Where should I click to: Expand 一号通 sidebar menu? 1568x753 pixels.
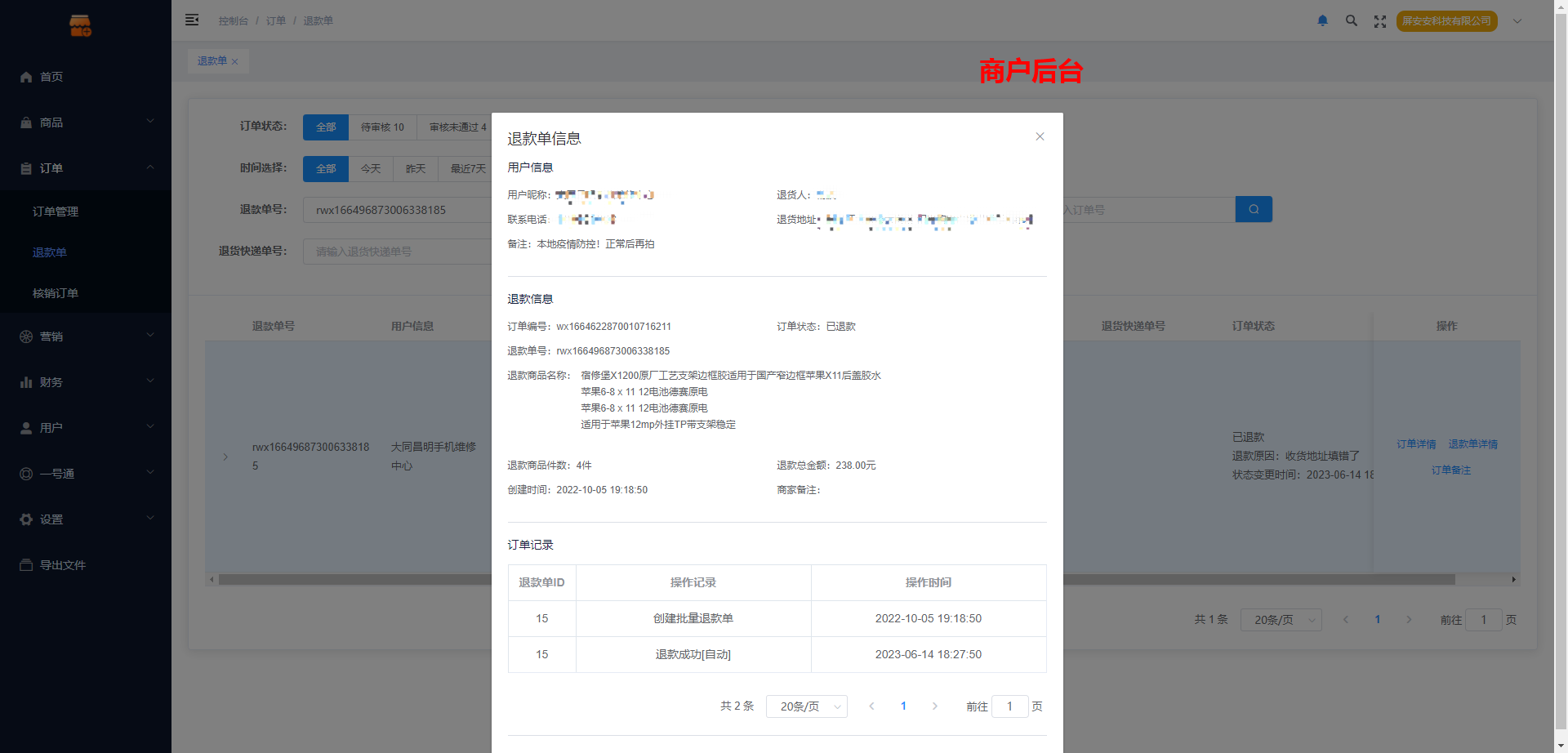[x=86, y=474]
